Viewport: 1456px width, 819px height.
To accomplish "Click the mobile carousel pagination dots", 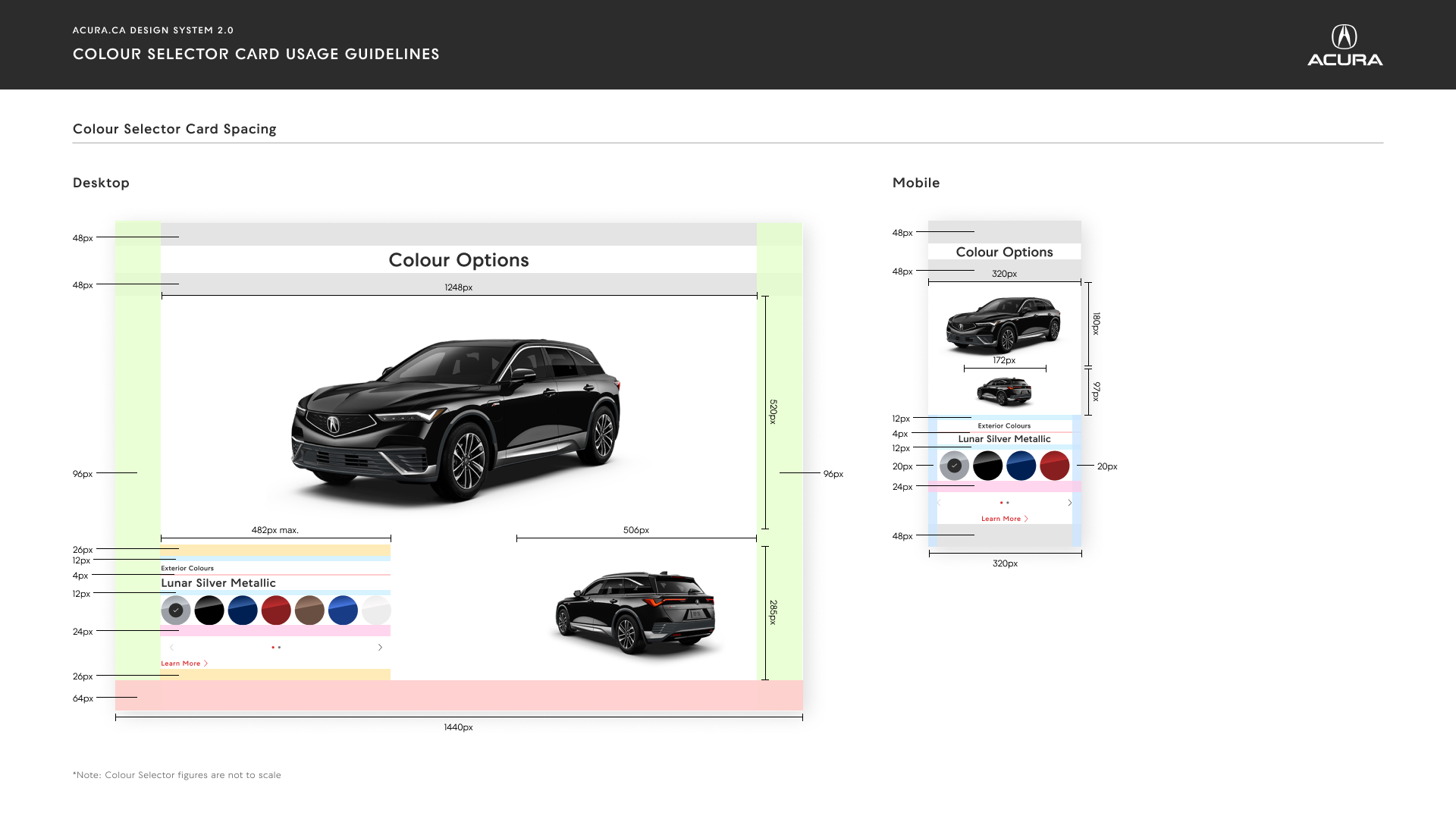I will [x=1005, y=503].
